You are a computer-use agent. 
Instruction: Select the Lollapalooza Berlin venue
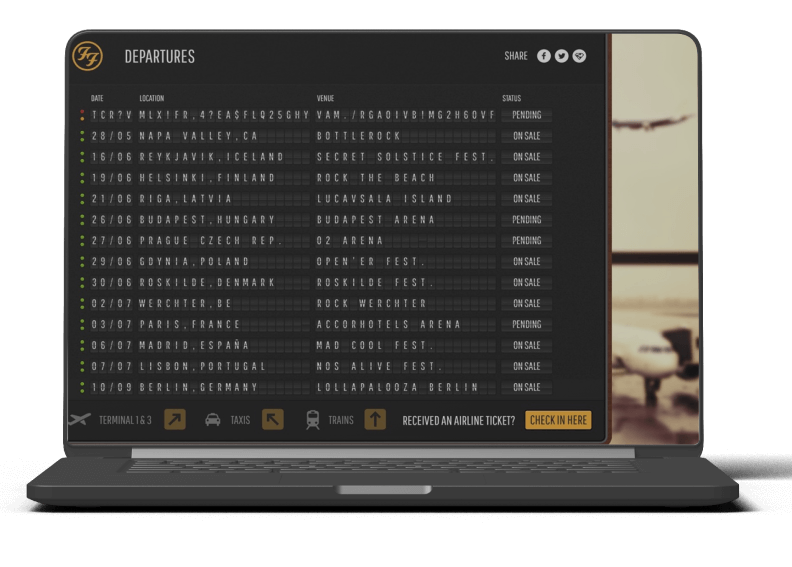click(397, 387)
